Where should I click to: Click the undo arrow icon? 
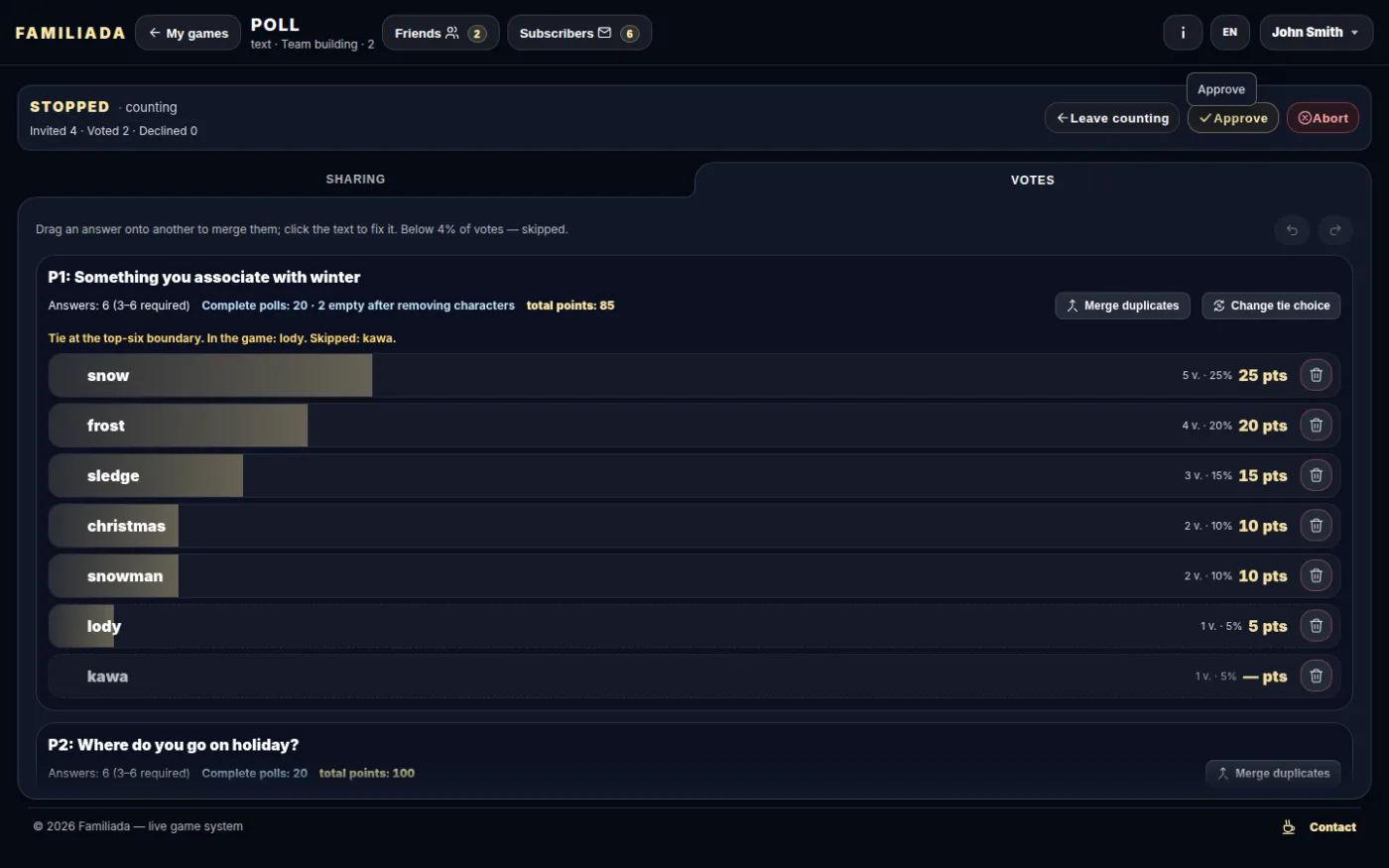(x=1292, y=230)
